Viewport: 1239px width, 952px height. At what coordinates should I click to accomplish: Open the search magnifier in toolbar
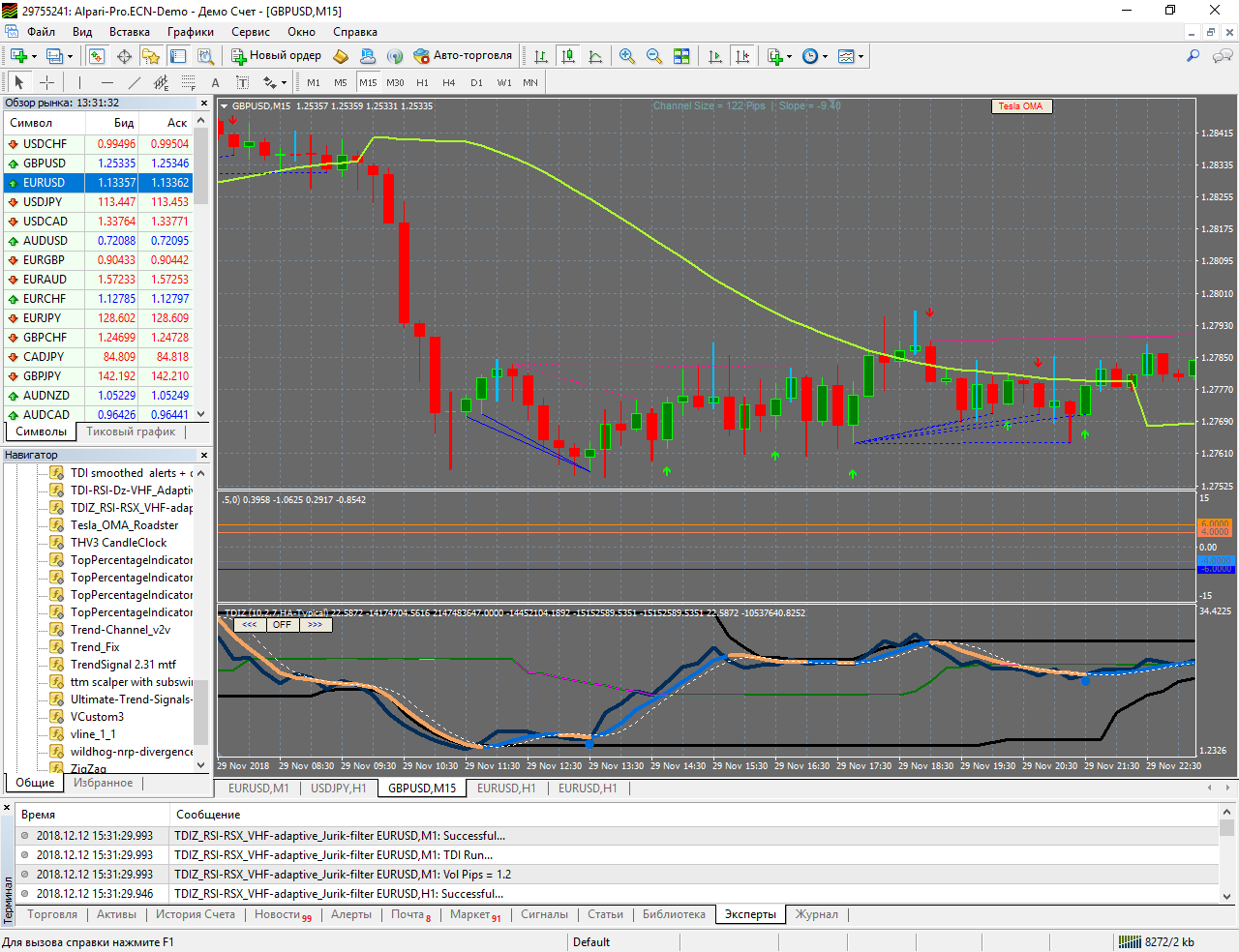pos(1194,56)
